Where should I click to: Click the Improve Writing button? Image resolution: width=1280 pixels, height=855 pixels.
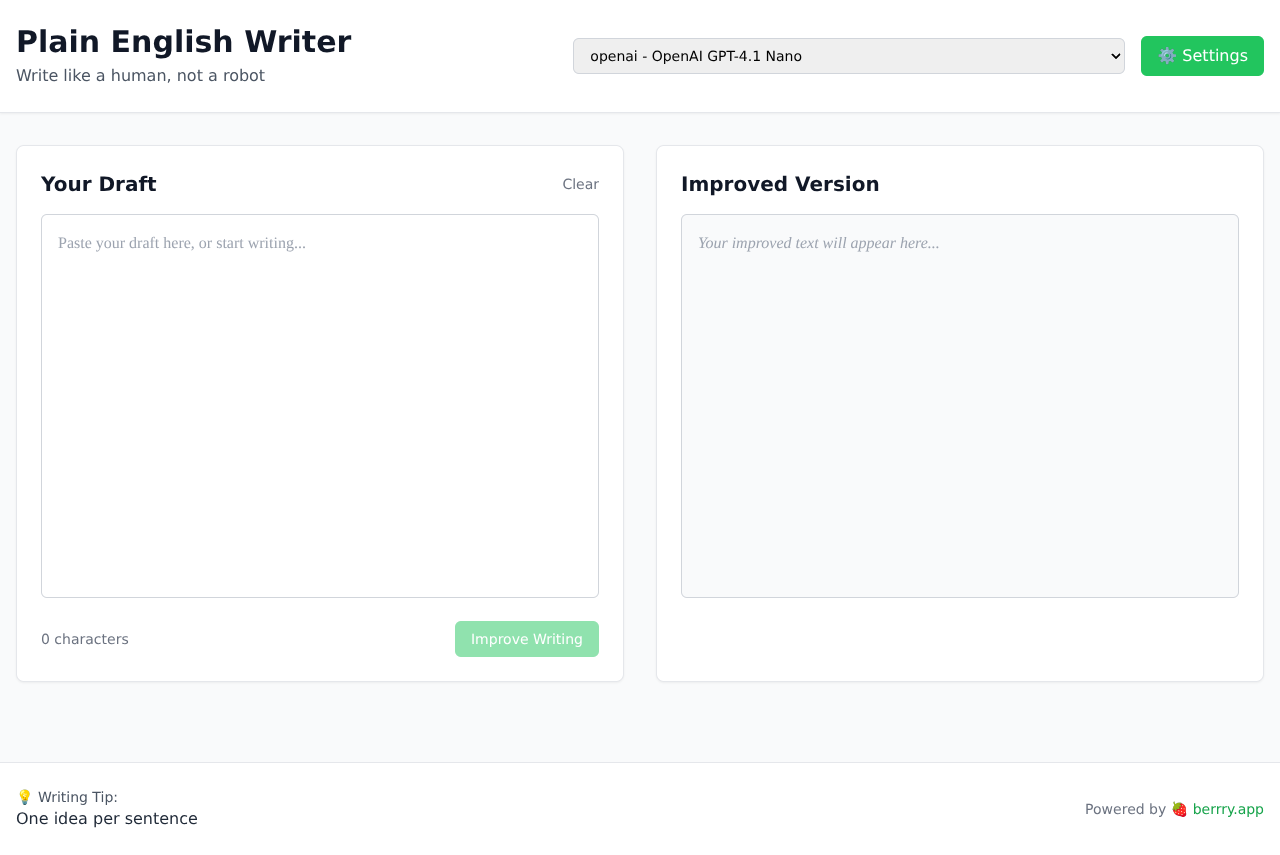click(x=526, y=639)
